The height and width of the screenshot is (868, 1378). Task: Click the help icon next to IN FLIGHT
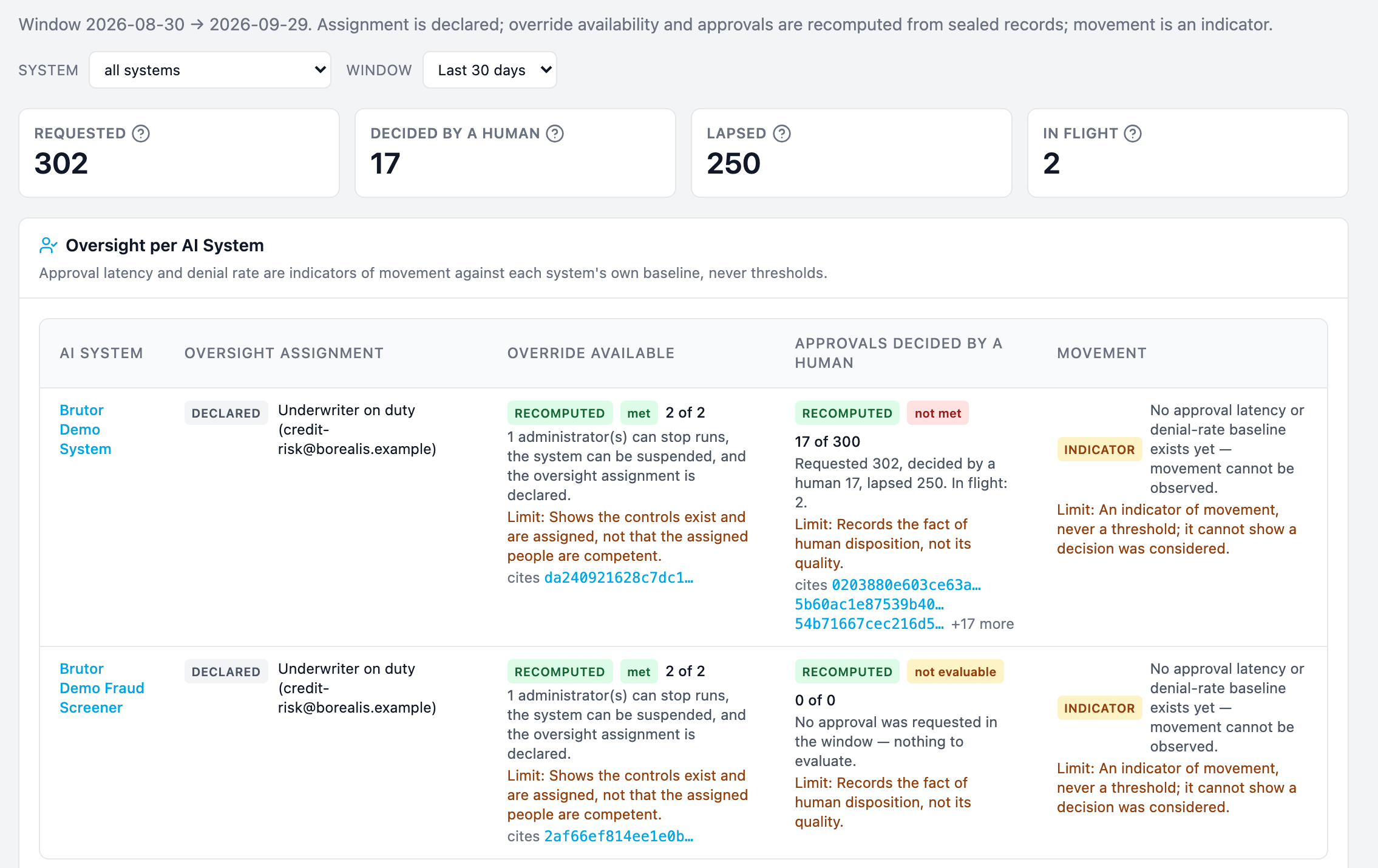click(1133, 134)
